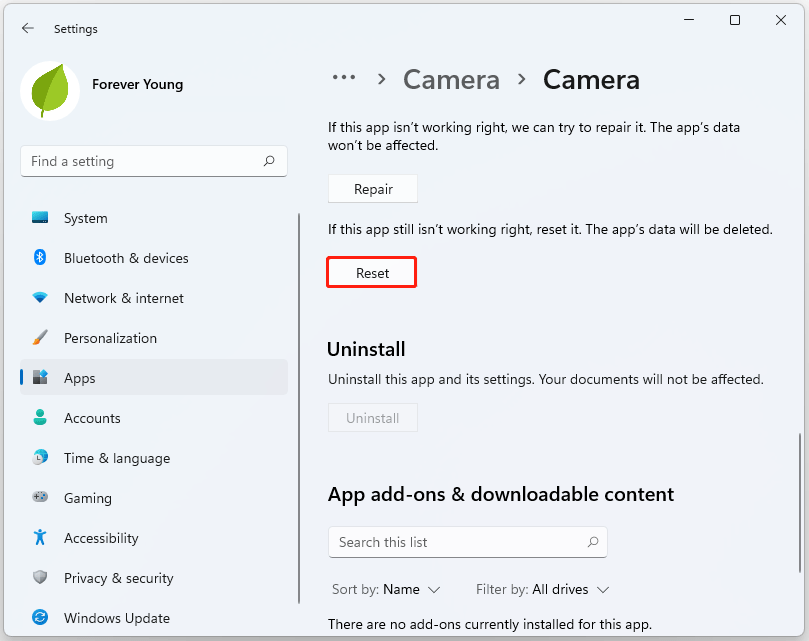Navigate back with the back arrow
809x641 pixels.
pyautogui.click(x=28, y=28)
